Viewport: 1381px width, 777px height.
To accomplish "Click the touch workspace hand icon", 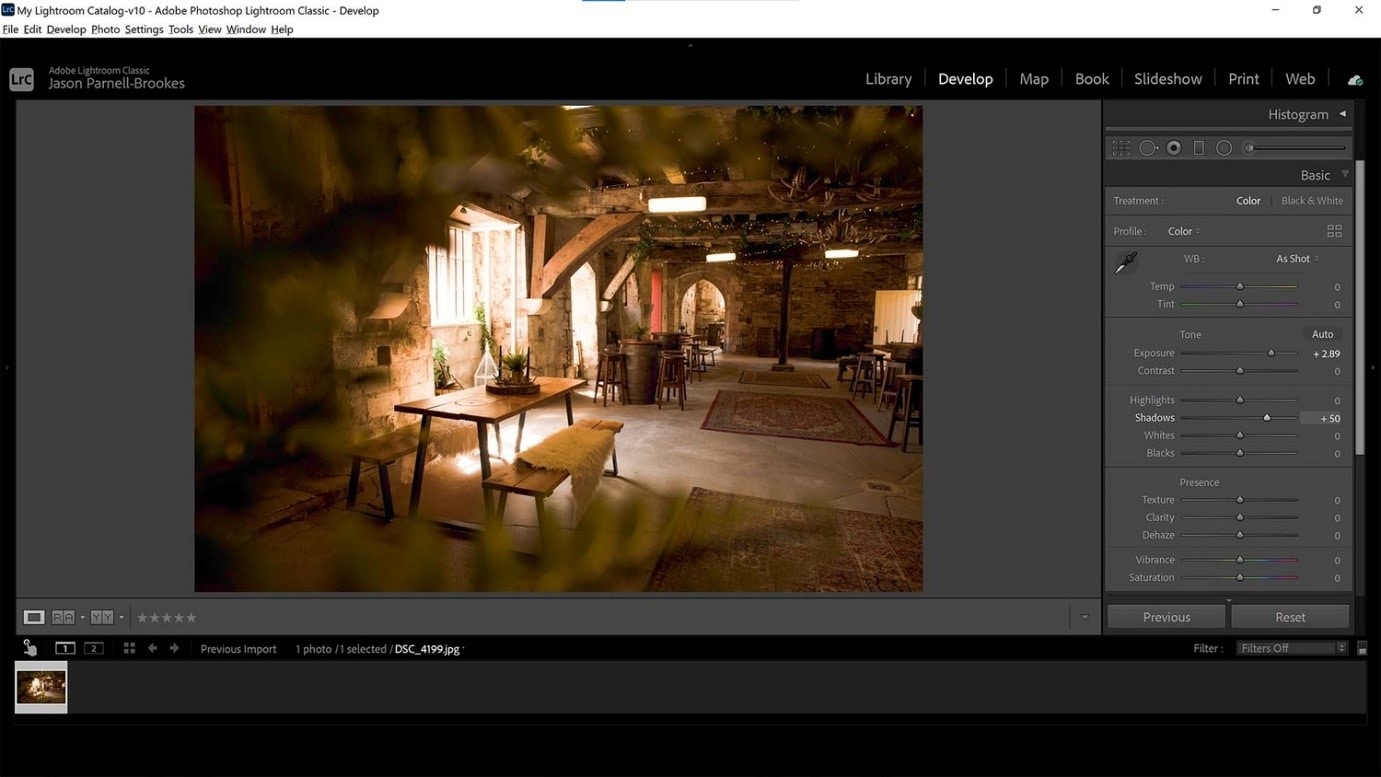I will (30, 648).
